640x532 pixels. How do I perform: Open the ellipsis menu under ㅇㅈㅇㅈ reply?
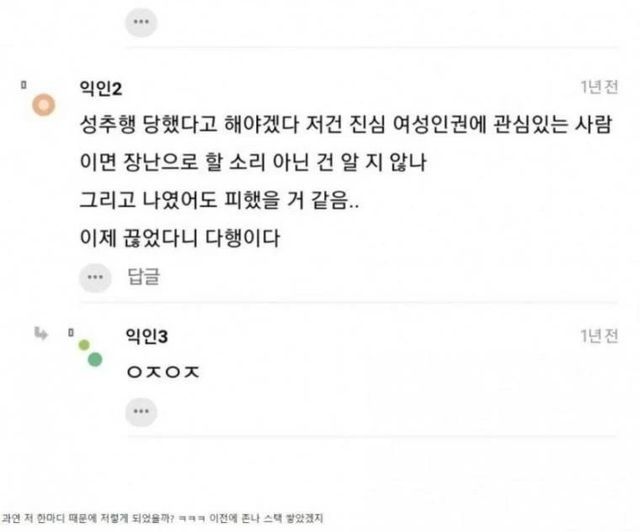[141, 411]
